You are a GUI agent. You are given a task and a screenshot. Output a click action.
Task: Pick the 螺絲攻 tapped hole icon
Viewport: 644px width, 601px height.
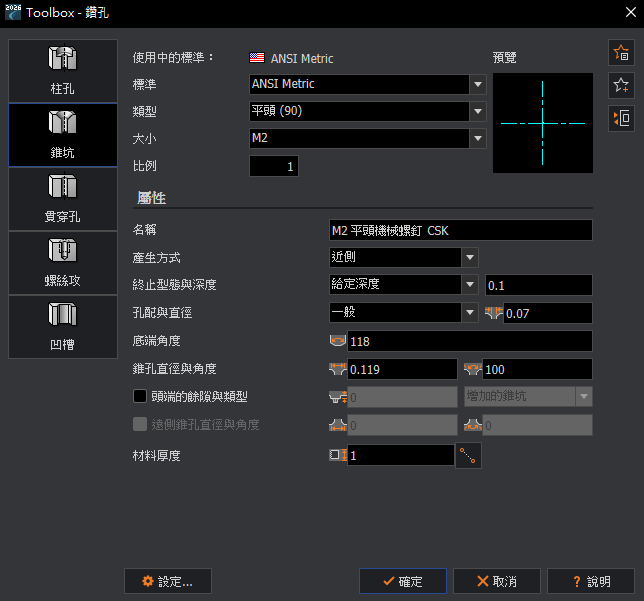pos(63,262)
